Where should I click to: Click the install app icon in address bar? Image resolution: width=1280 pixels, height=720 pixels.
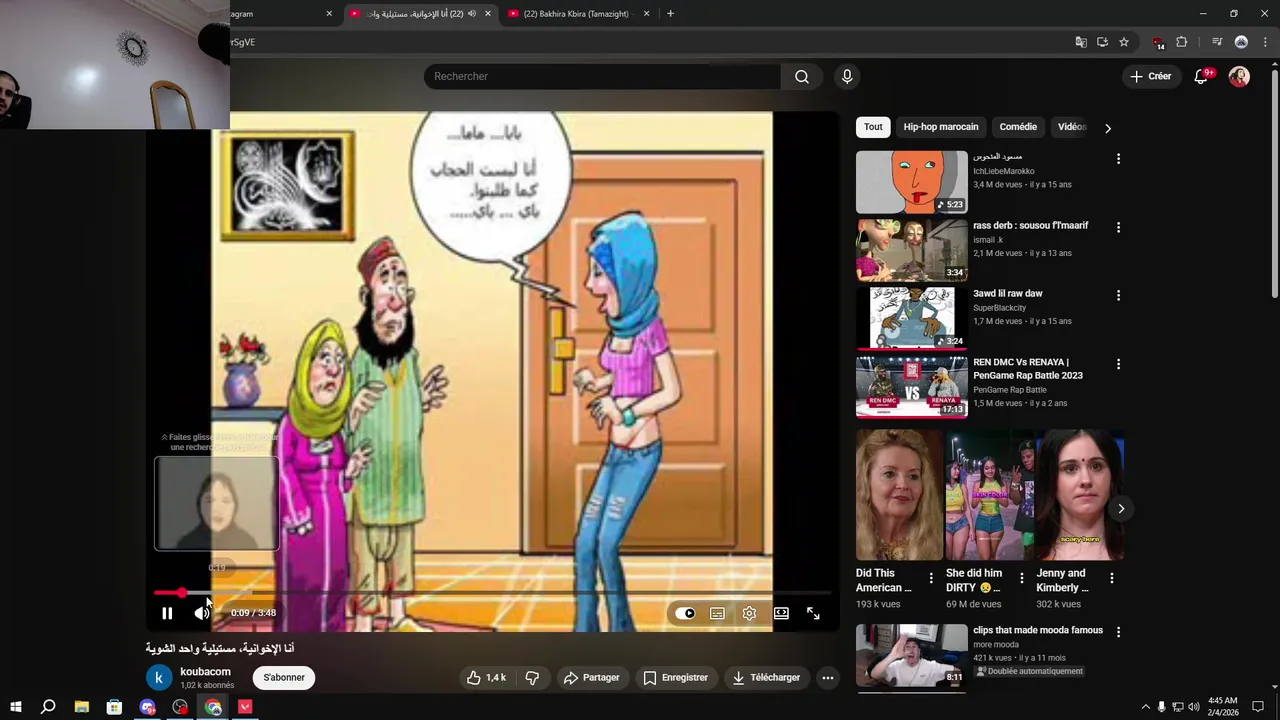pyautogui.click(x=1102, y=42)
